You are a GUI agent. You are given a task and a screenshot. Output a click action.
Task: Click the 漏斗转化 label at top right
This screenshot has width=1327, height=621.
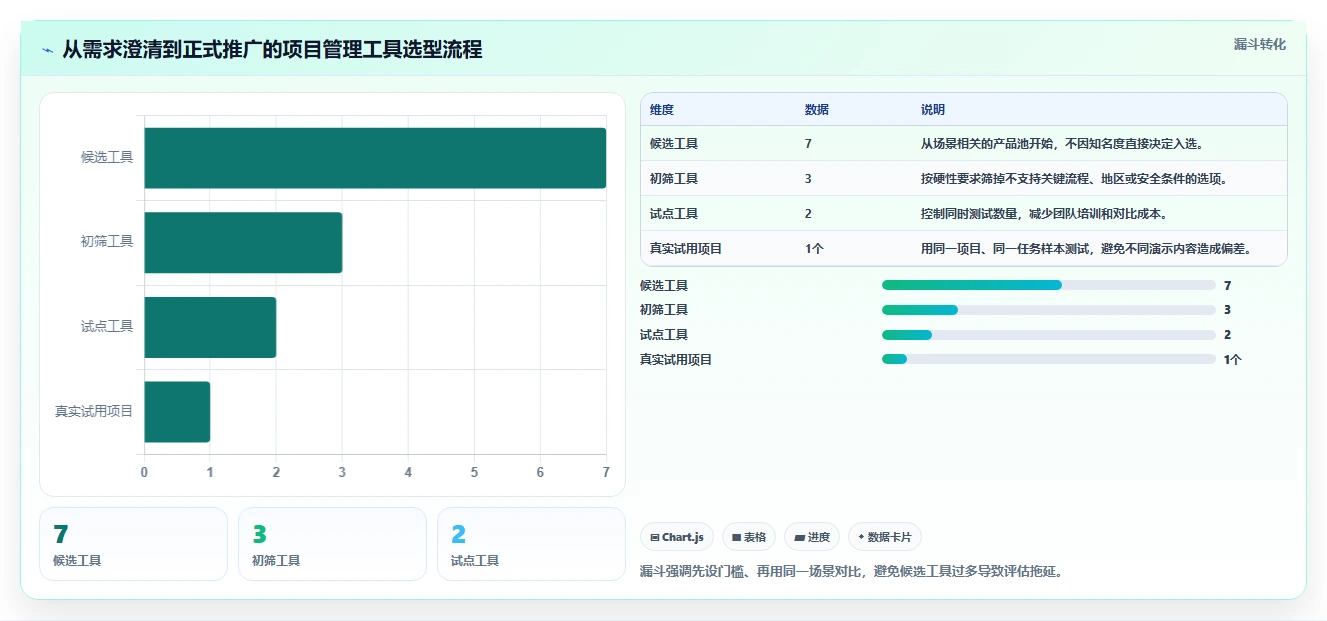tap(1259, 45)
